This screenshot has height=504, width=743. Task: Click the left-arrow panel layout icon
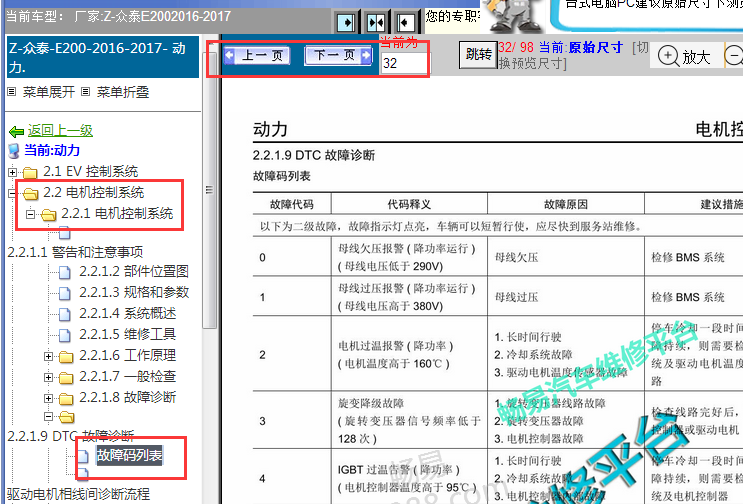click(x=405, y=22)
